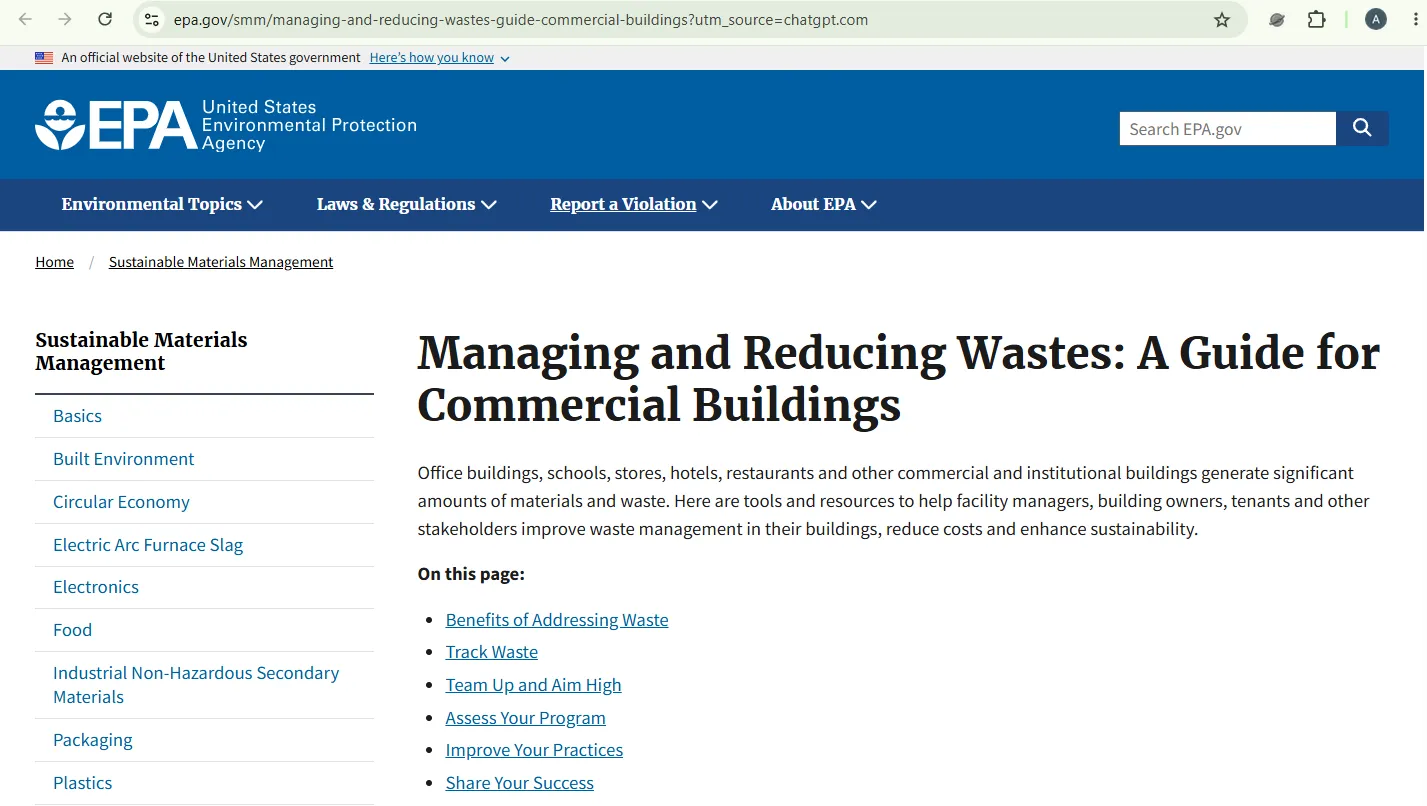The height and width of the screenshot is (806, 1427).
Task: Open Report a Violation menu
Action: tap(634, 204)
